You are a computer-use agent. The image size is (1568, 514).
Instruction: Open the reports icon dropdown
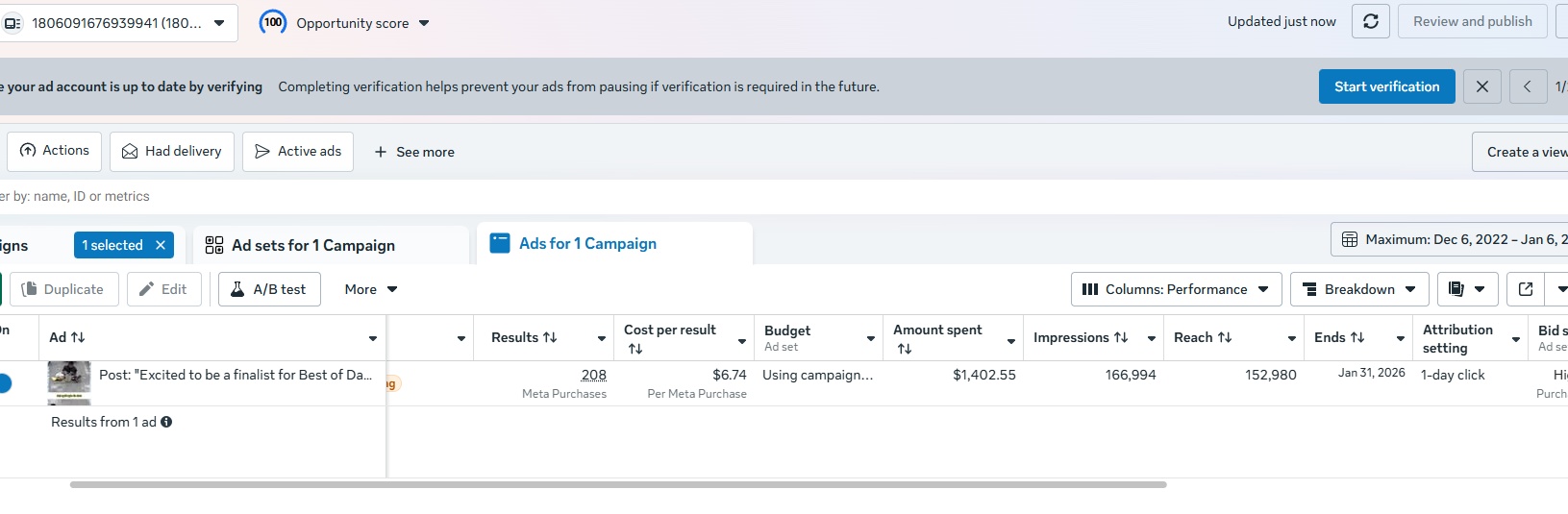click(1467, 289)
